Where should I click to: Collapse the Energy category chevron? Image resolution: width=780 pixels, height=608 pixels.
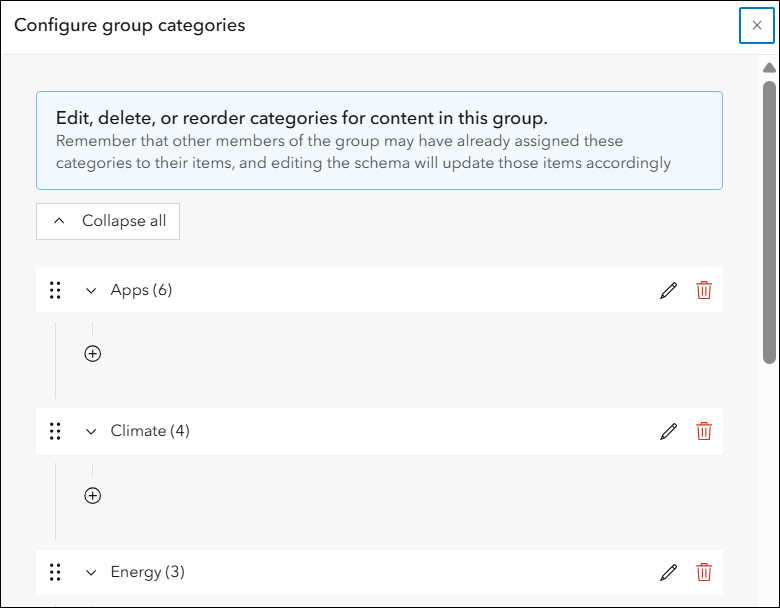91,573
